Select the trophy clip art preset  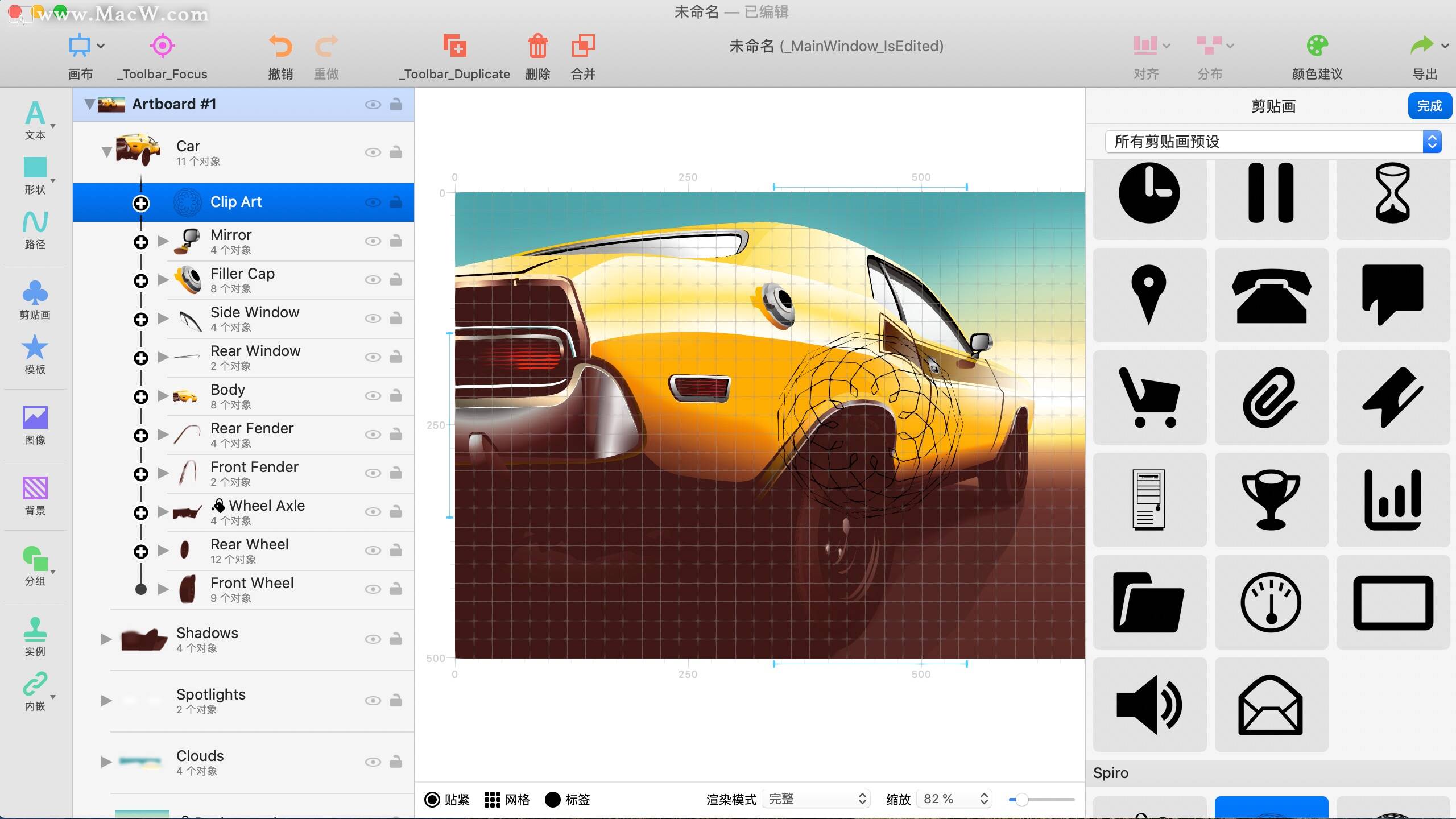point(1272,499)
